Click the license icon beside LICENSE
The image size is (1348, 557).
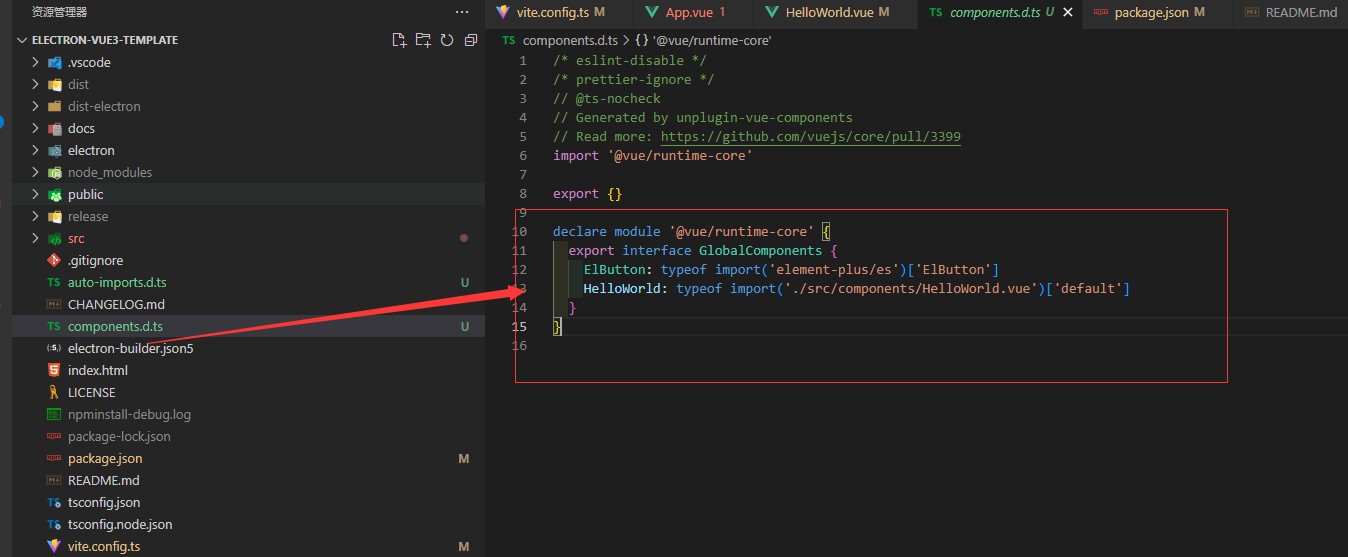[x=55, y=392]
